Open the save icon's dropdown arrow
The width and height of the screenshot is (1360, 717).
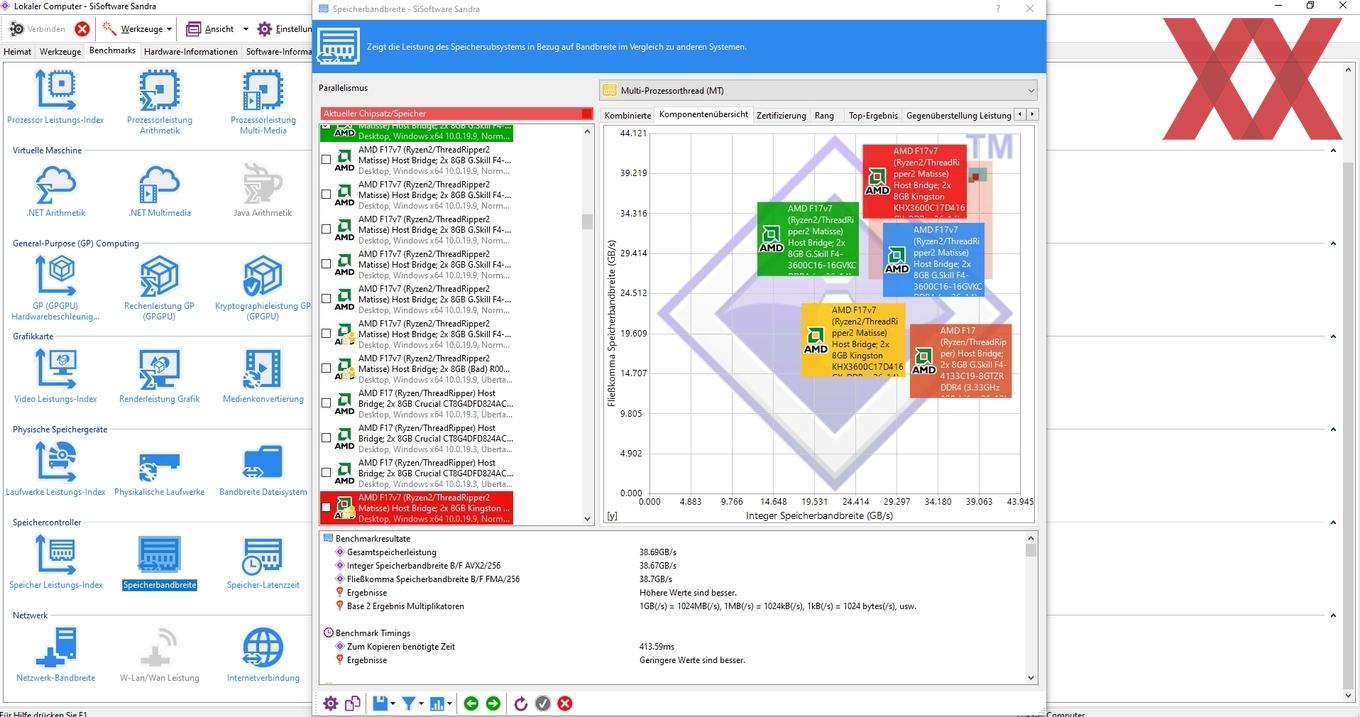coord(393,704)
